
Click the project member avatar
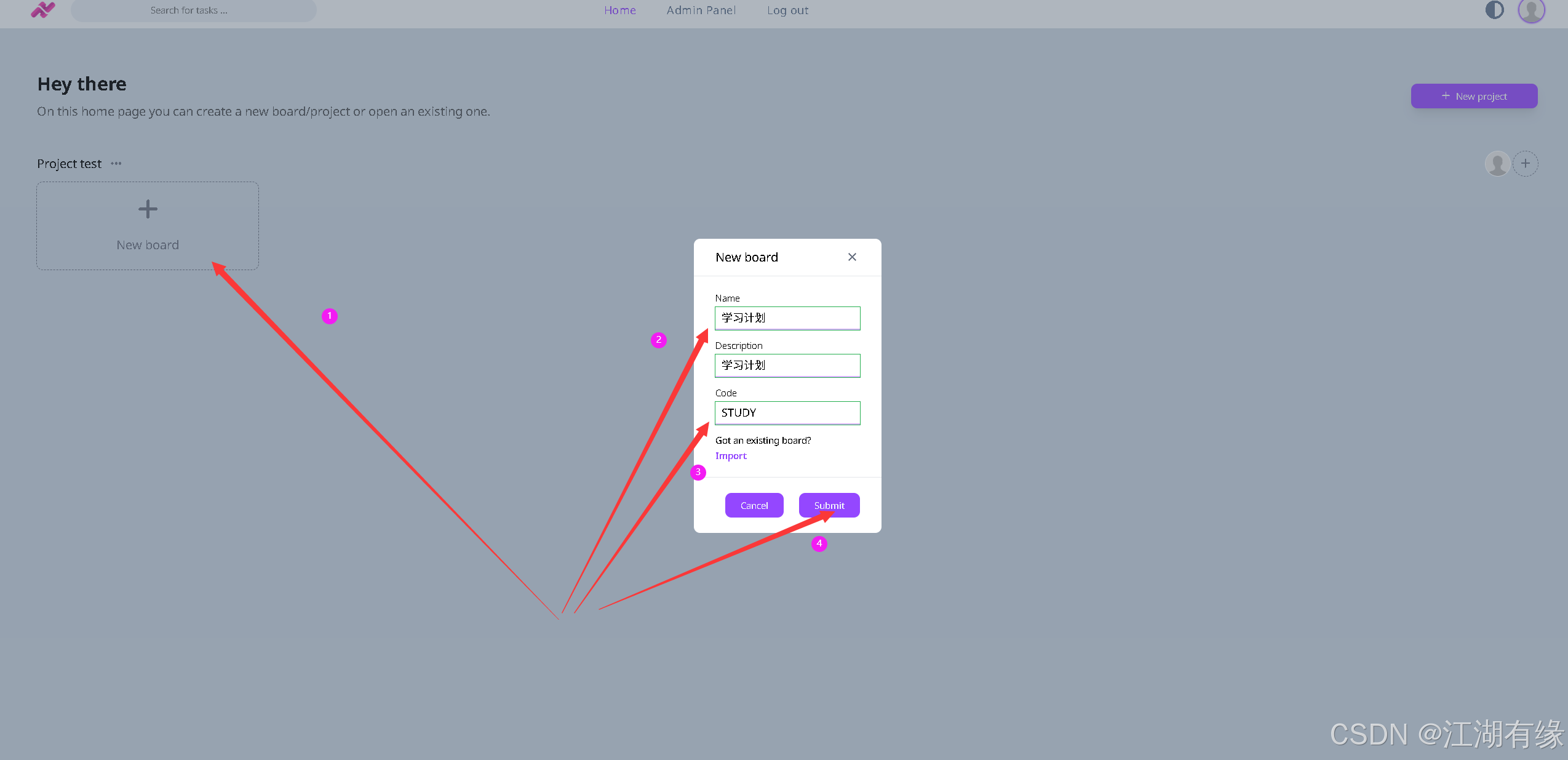1497,164
